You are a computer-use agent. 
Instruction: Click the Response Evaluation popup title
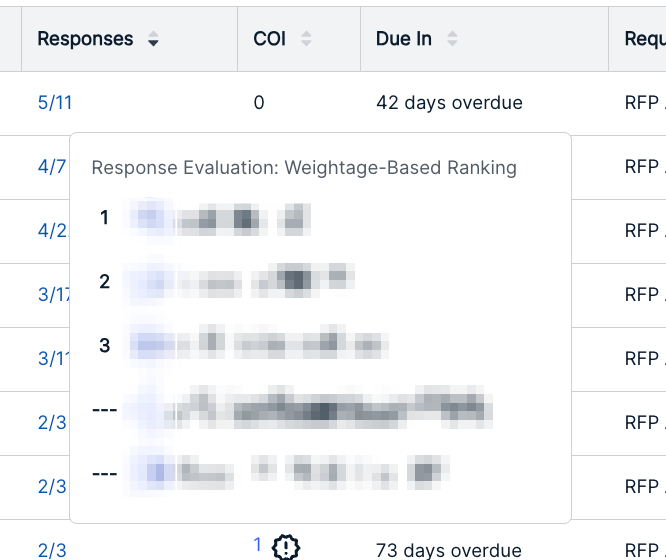304,168
